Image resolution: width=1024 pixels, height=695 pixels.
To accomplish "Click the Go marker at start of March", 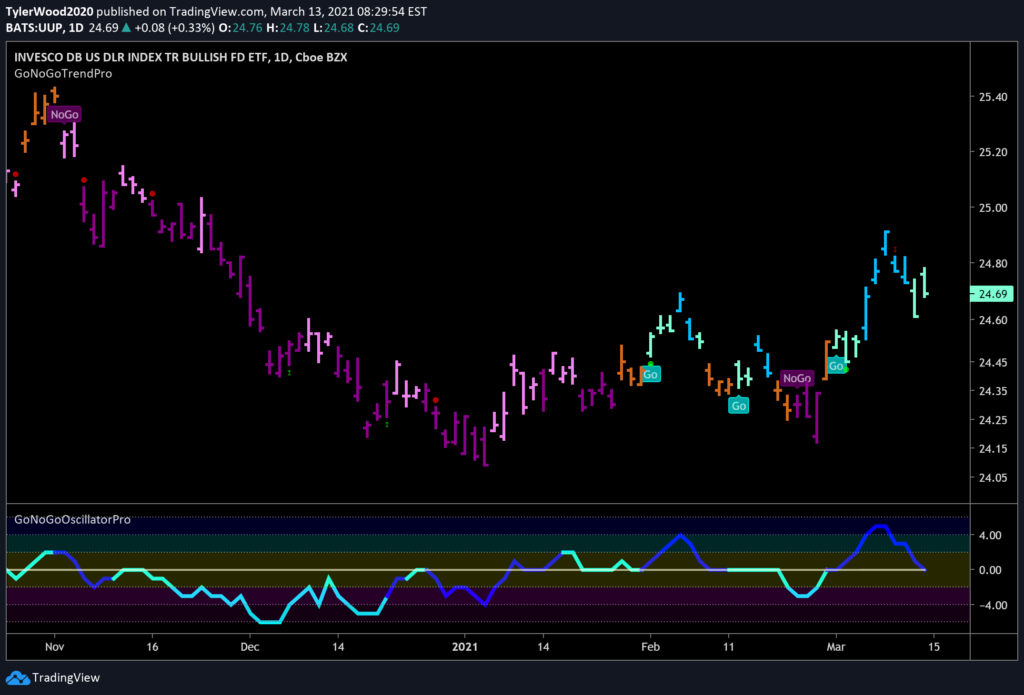I will [x=836, y=366].
